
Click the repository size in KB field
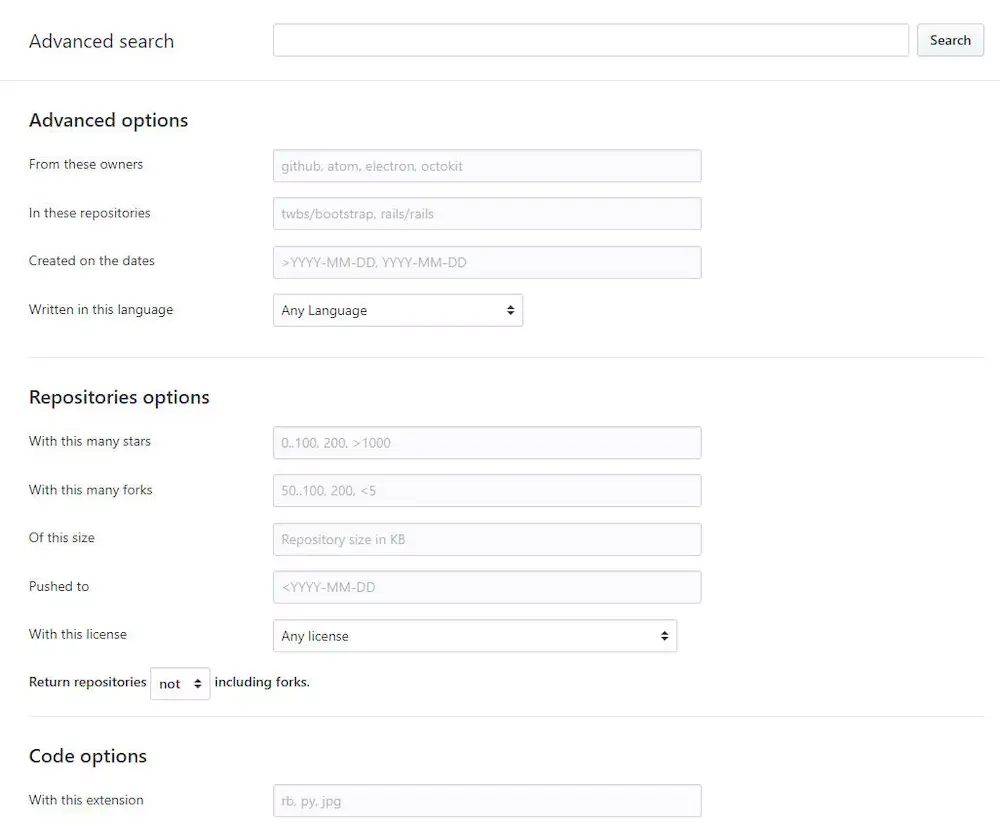486,540
